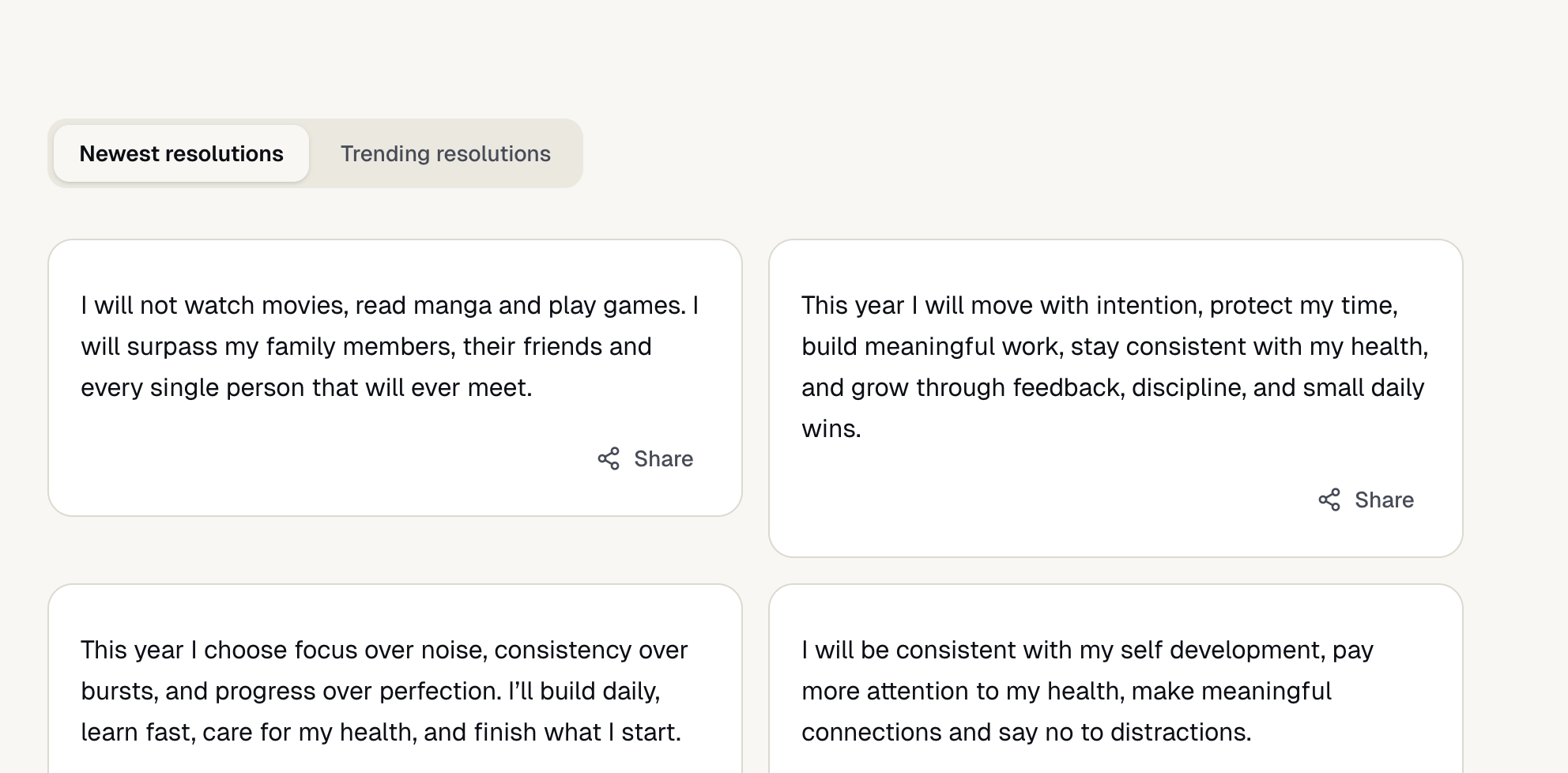Select the Newest resolutions tab
1568x773 pixels.
click(x=181, y=153)
